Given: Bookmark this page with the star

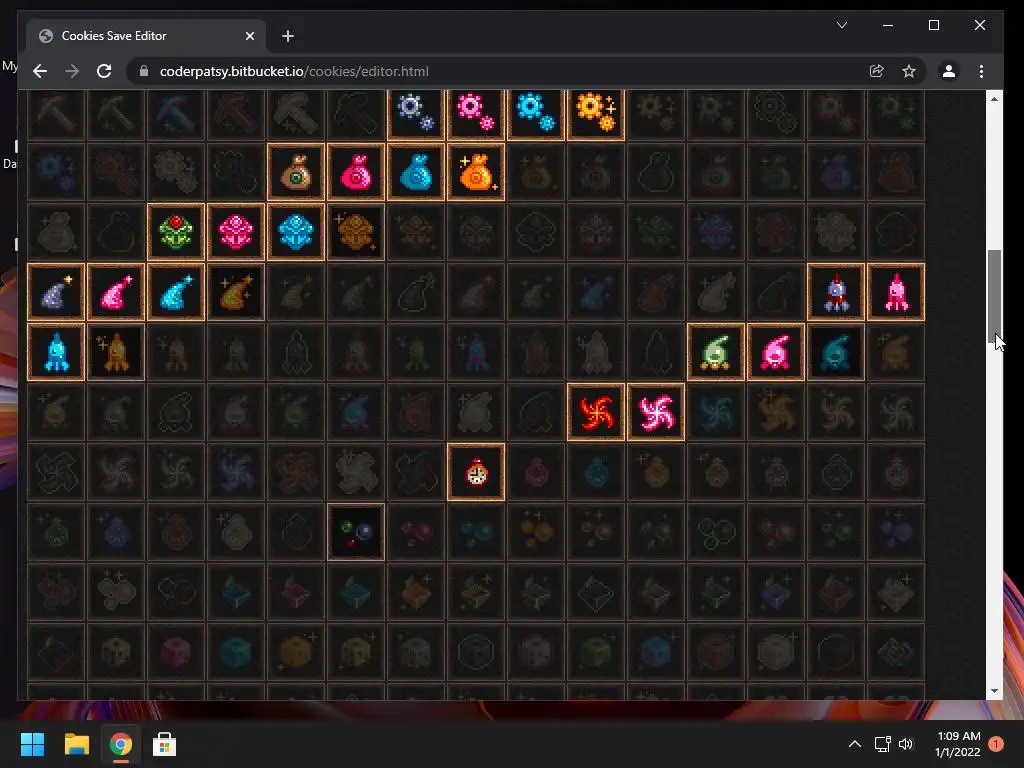Looking at the screenshot, I should [908, 71].
